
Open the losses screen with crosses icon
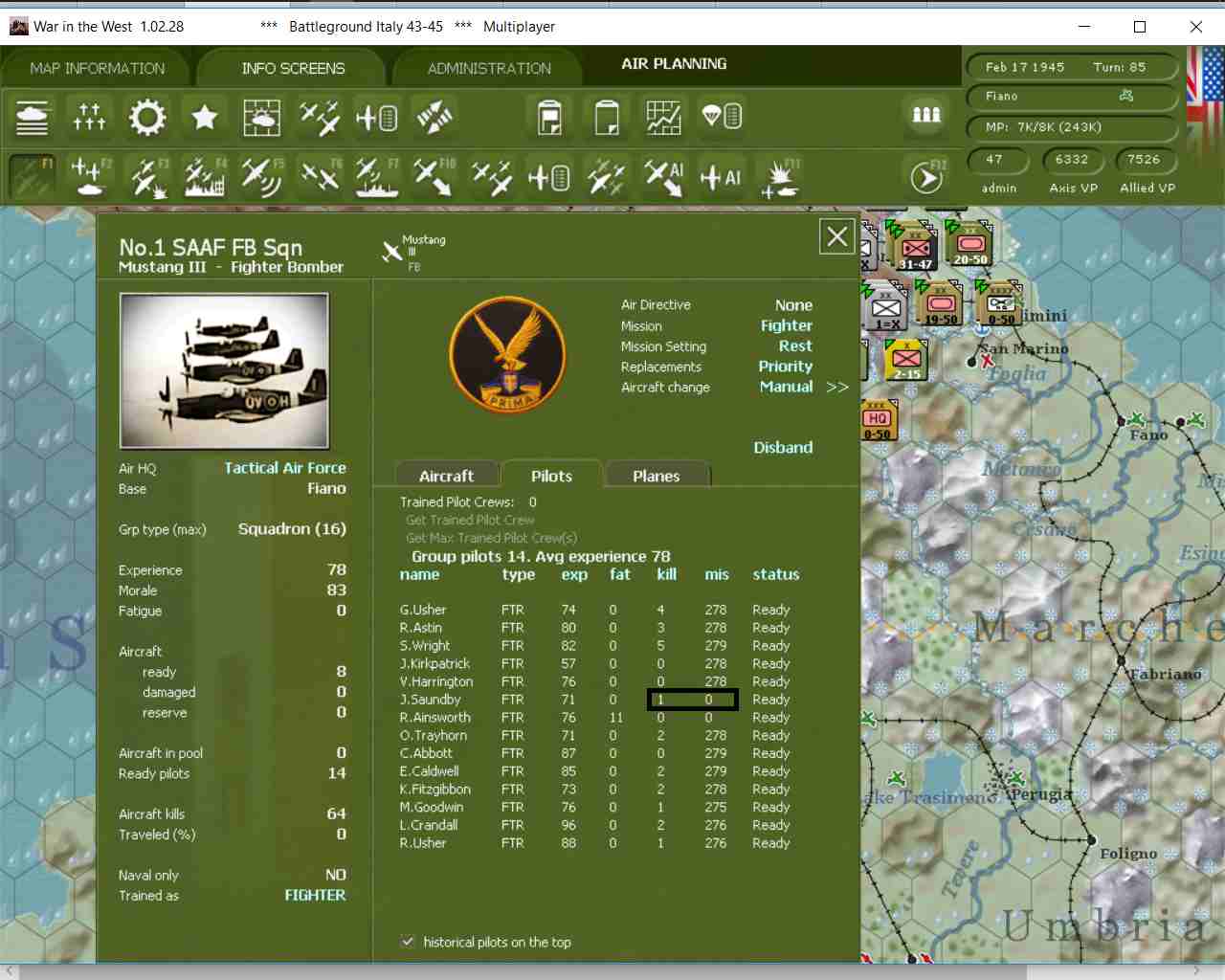[x=90, y=118]
